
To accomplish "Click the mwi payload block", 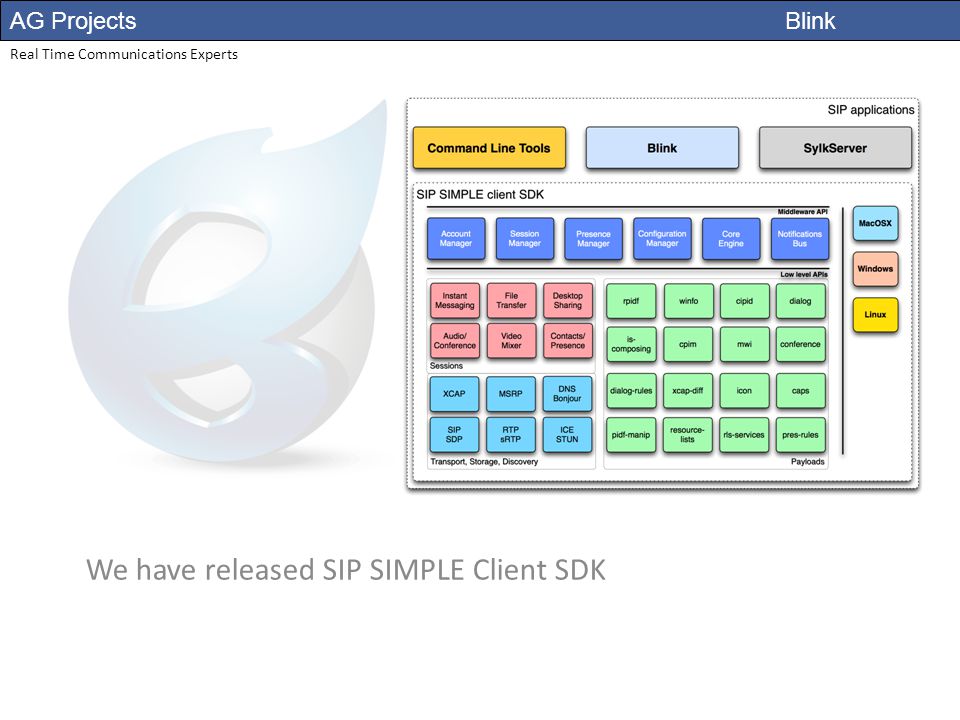I will click(x=744, y=344).
